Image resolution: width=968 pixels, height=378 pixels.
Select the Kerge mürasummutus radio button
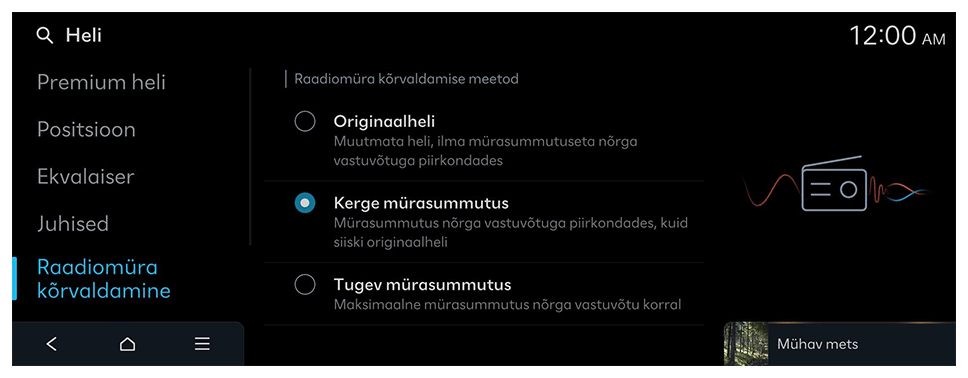point(305,203)
